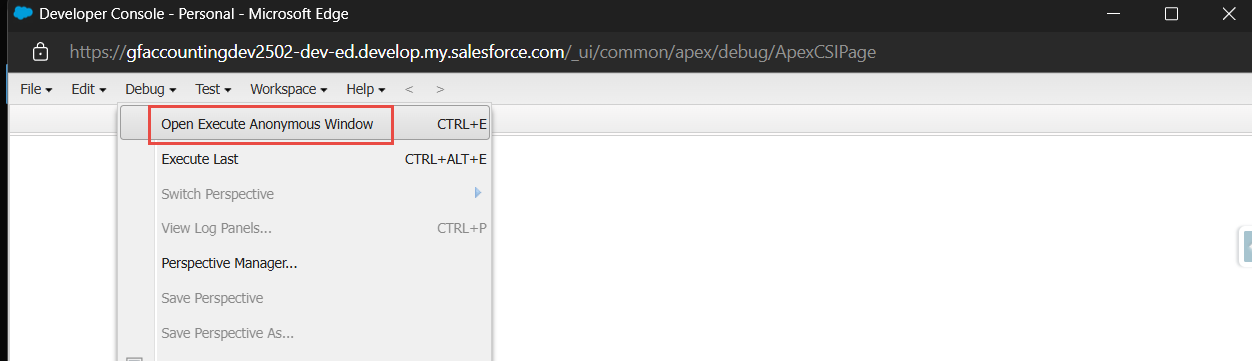Choose Execute Last menu entry

[305, 159]
